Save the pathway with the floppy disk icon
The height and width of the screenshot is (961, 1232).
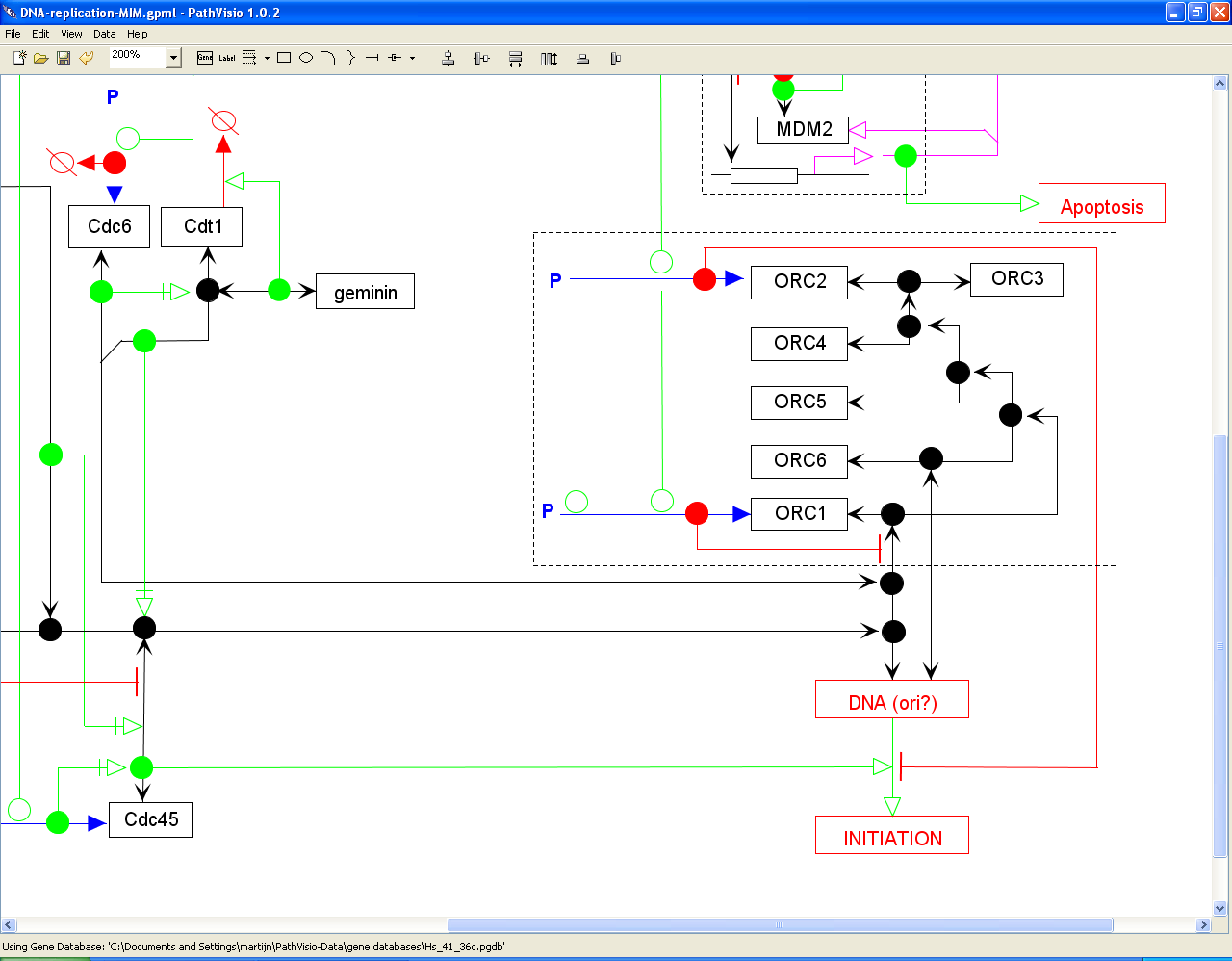click(x=64, y=58)
